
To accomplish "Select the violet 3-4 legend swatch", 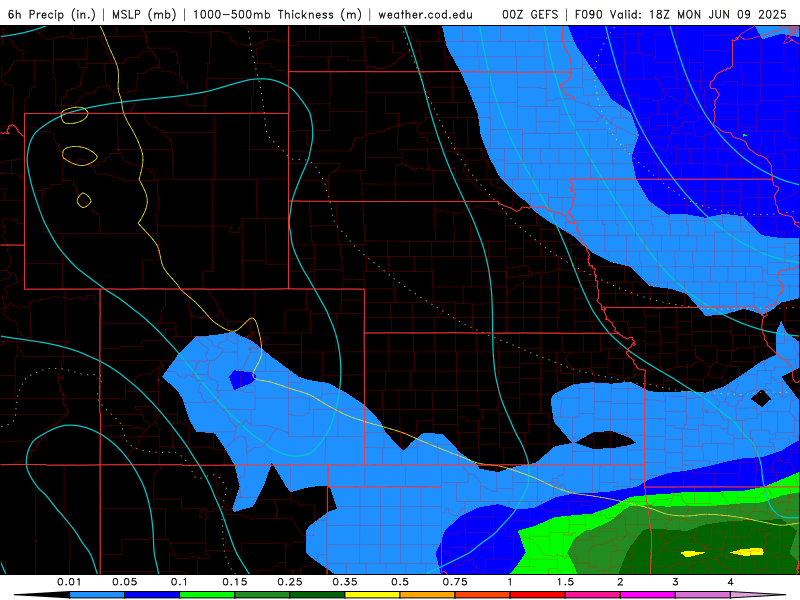I will pos(703,595).
